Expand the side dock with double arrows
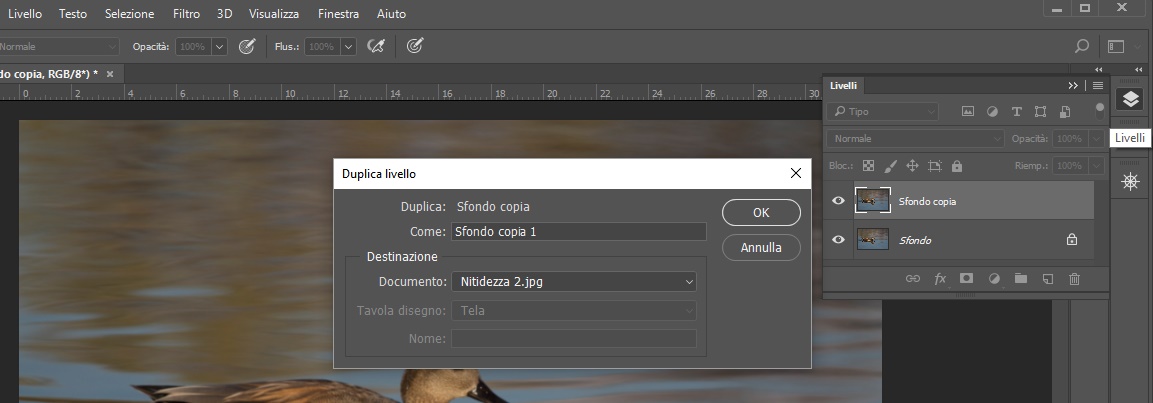Viewport: 1153px width, 403px height. point(1140,70)
